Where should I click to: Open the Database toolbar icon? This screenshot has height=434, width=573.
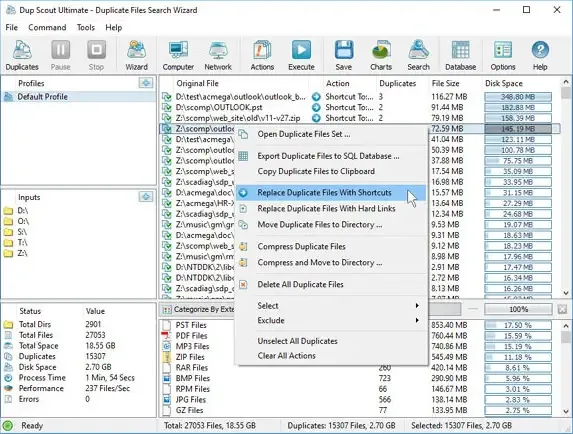(460, 55)
